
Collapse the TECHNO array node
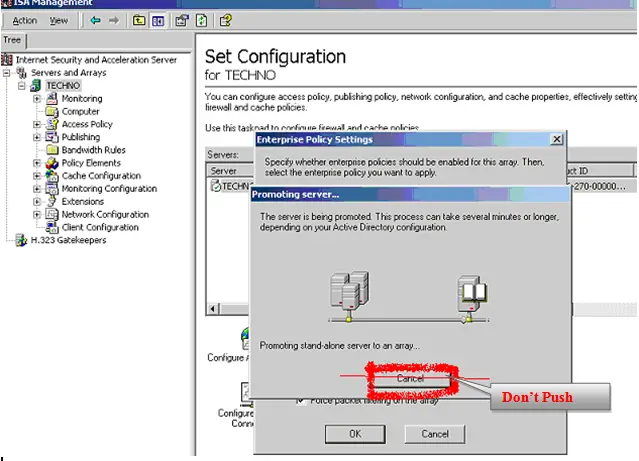coord(22,86)
